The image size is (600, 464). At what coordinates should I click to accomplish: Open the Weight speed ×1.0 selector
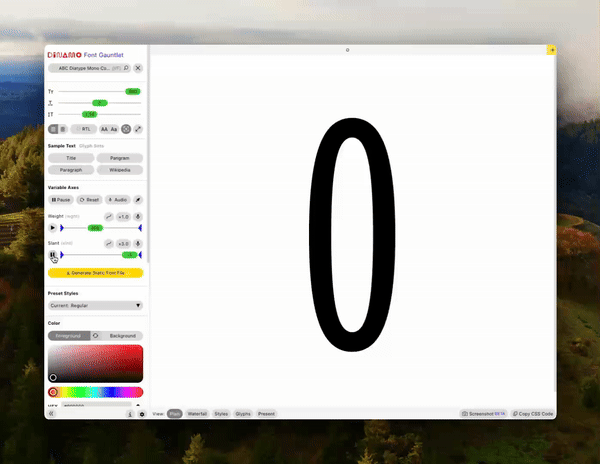(123, 216)
